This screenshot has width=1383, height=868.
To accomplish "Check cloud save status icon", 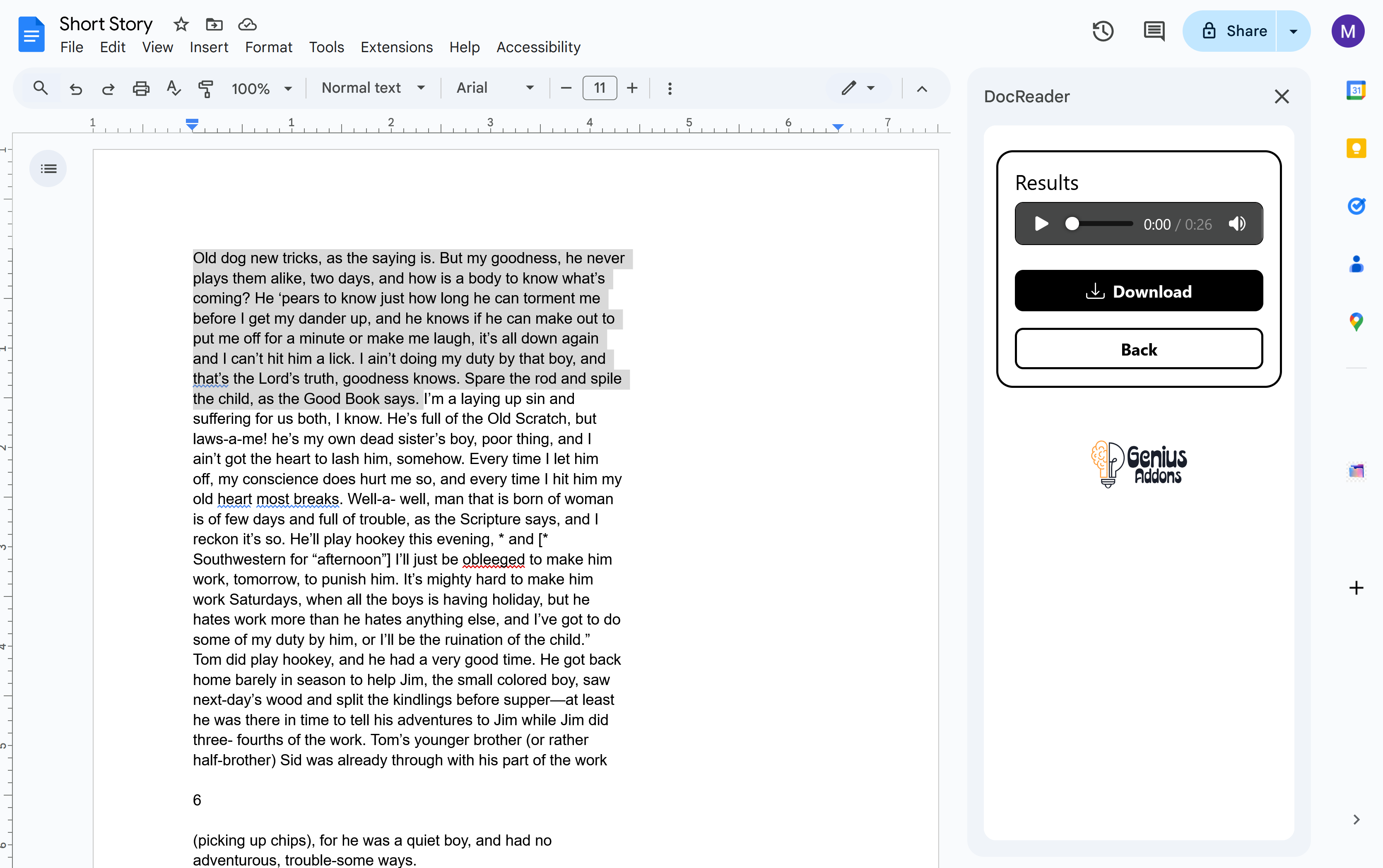I will click(x=247, y=24).
